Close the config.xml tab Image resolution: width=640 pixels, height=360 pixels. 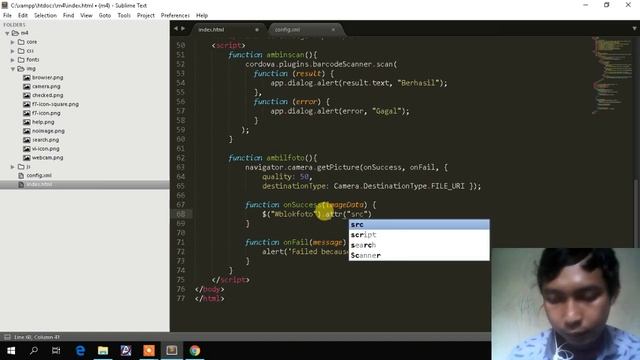point(333,30)
